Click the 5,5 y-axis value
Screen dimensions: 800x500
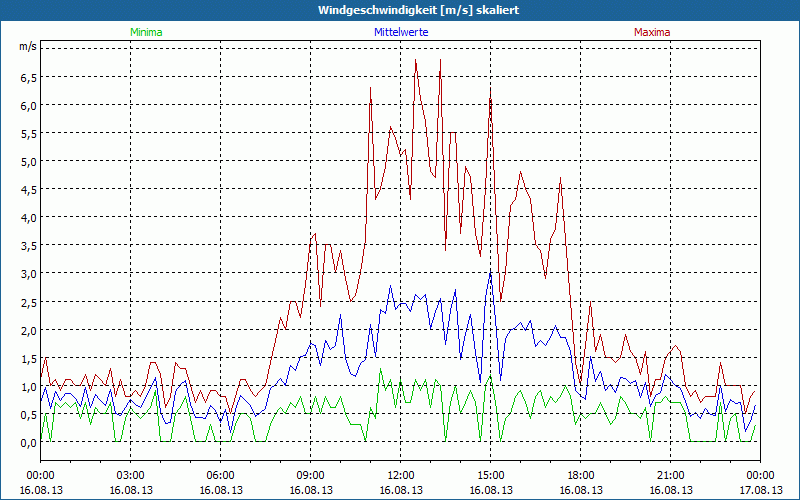(x=29, y=134)
